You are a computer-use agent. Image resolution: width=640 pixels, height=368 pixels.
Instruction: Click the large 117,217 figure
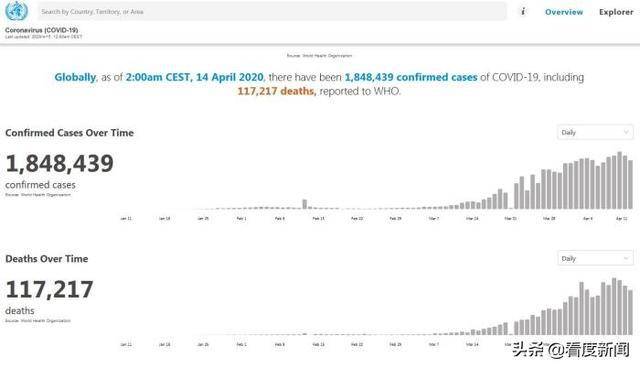[x=49, y=290]
